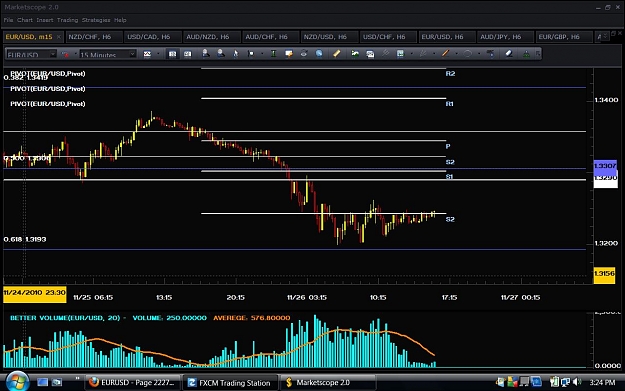Viewport: 625px width, 391px height.
Task: Switch to the USD/CAD, H6 chart tab
Action: click(x=152, y=37)
